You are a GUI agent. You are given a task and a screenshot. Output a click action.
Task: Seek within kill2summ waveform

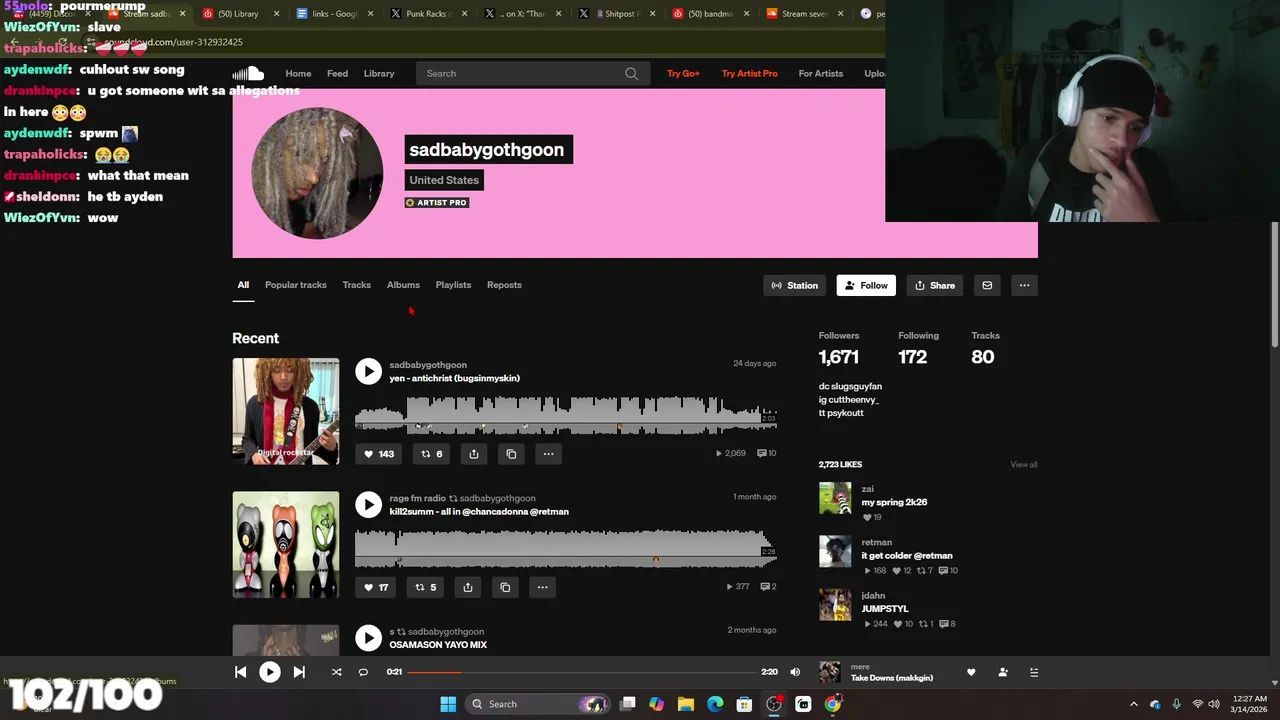[566, 547]
